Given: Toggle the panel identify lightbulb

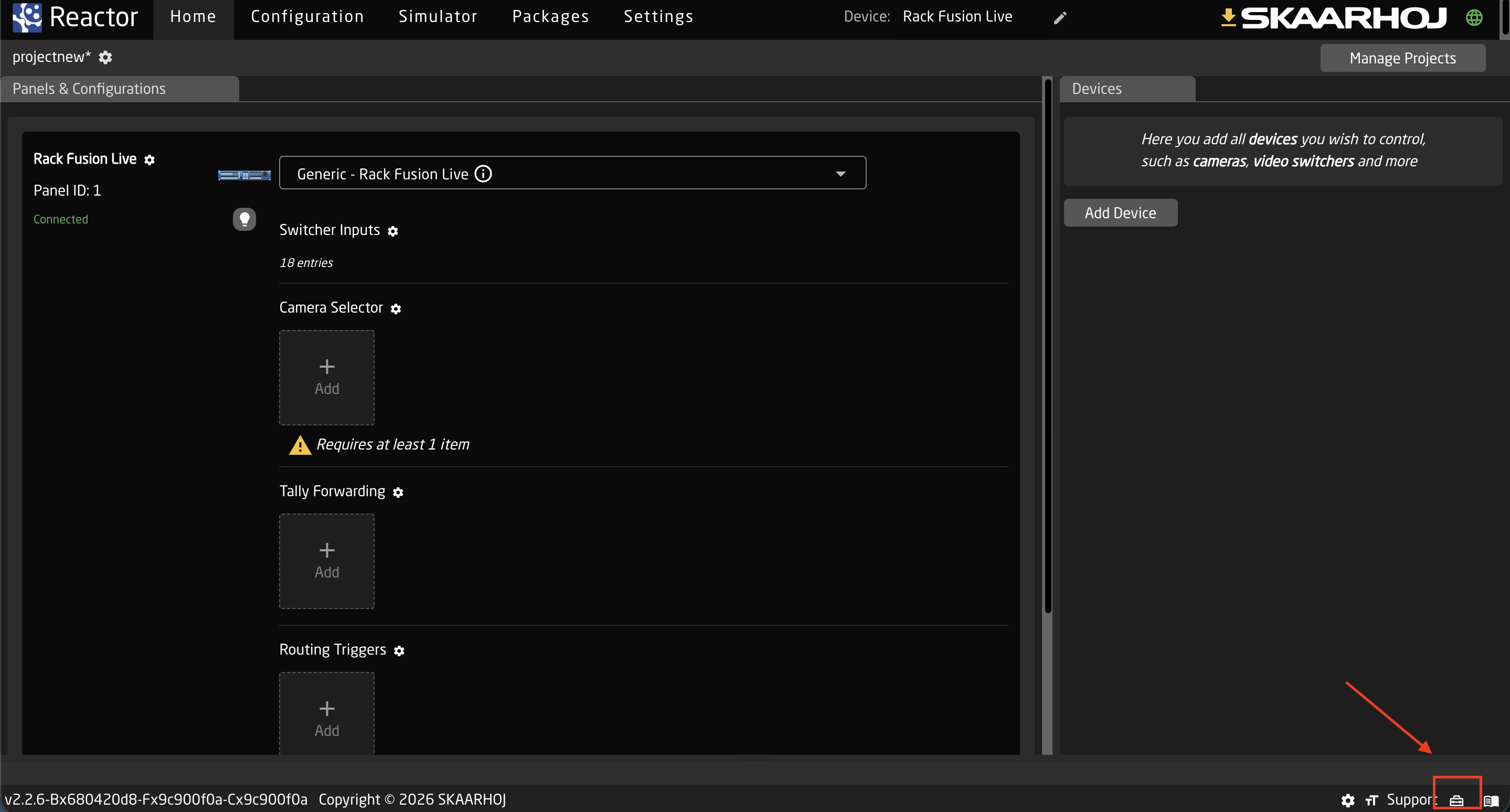Looking at the screenshot, I should [x=244, y=219].
